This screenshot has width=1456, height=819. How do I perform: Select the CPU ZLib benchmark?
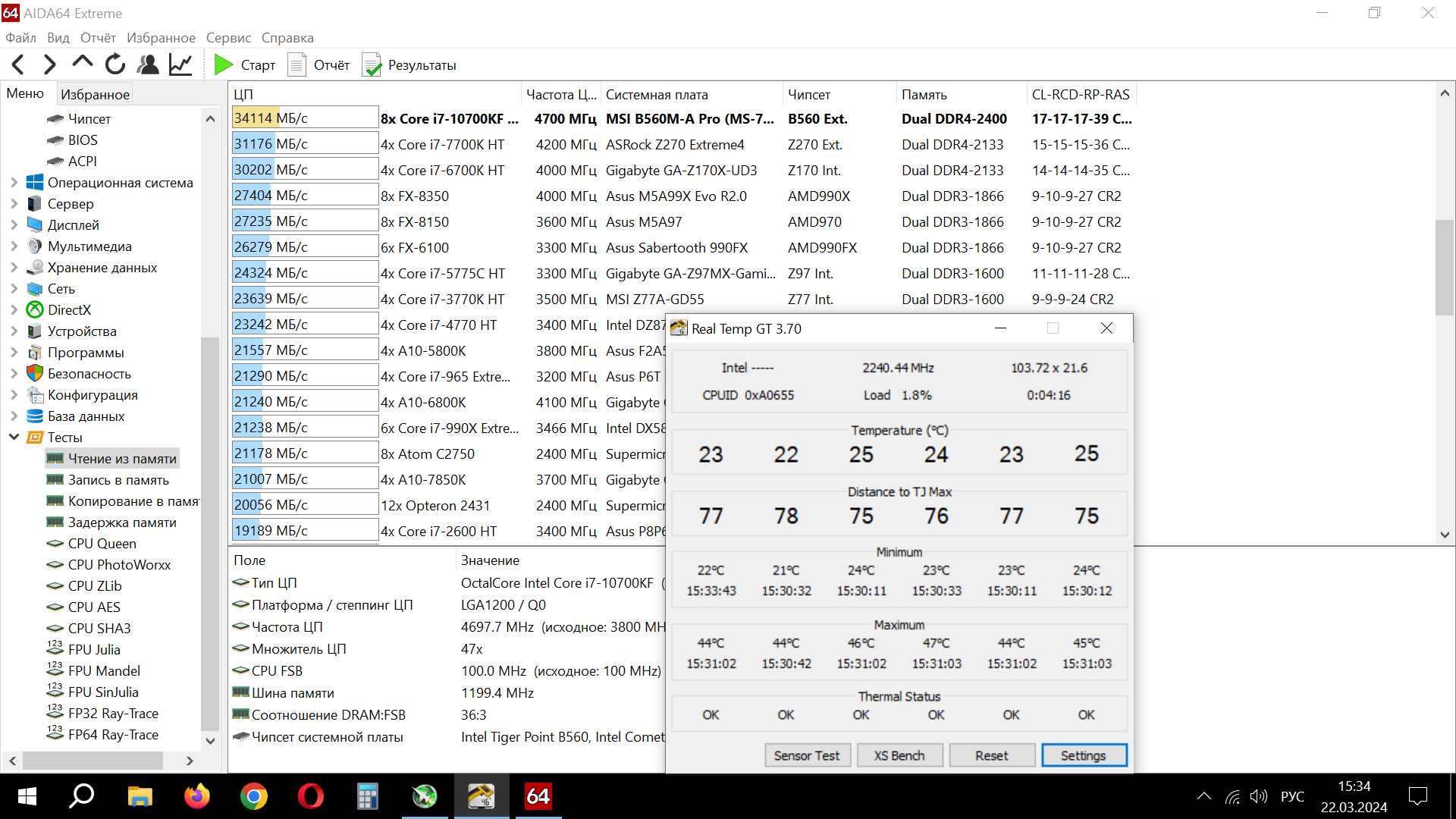(84, 586)
